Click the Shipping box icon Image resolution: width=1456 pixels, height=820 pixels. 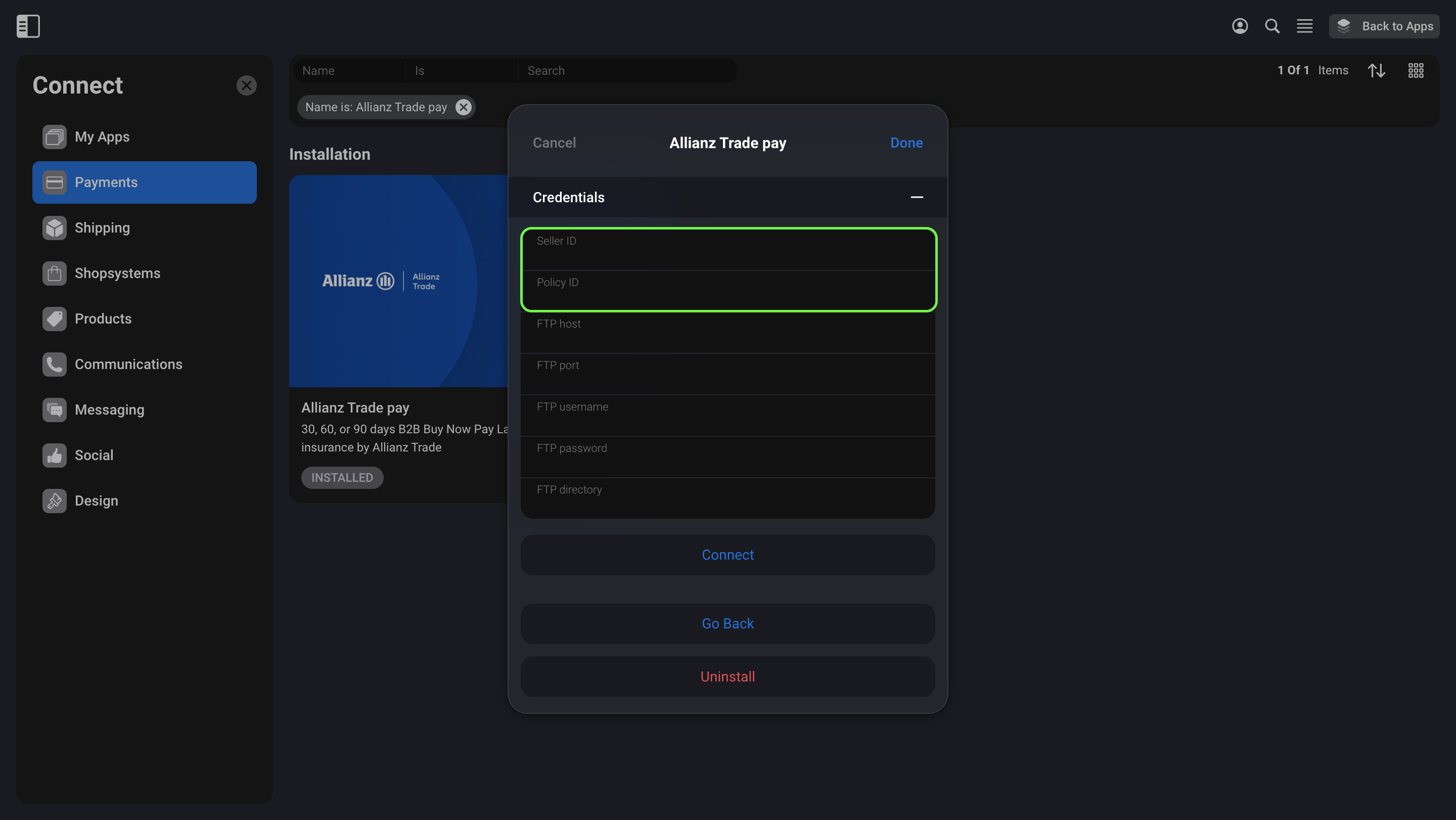point(54,227)
